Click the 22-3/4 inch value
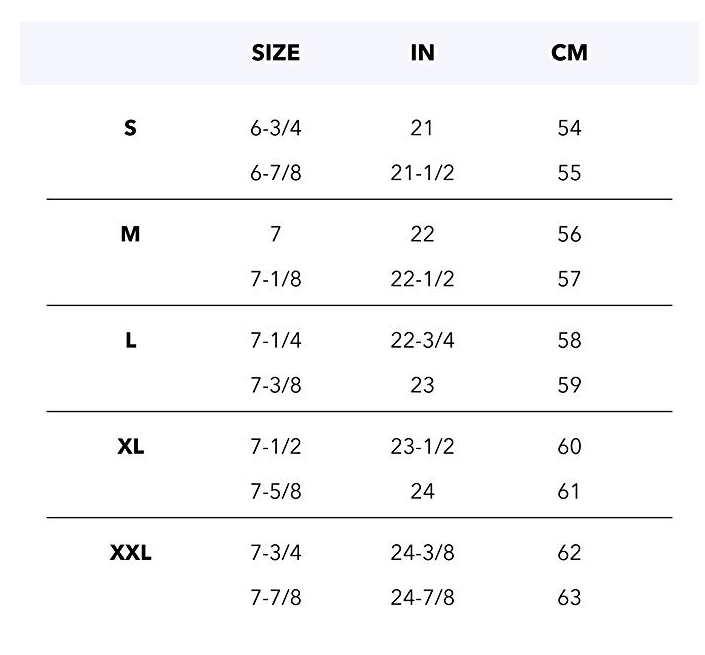Screen dimensions: 705x655 pyautogui.click(x=422, y=340)
